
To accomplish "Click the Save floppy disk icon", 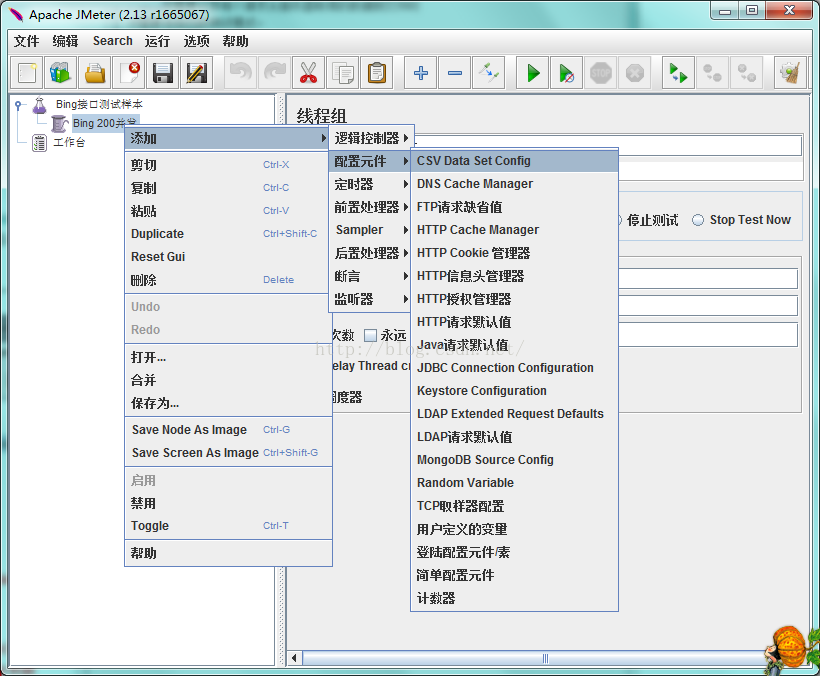I will [163, 73].
